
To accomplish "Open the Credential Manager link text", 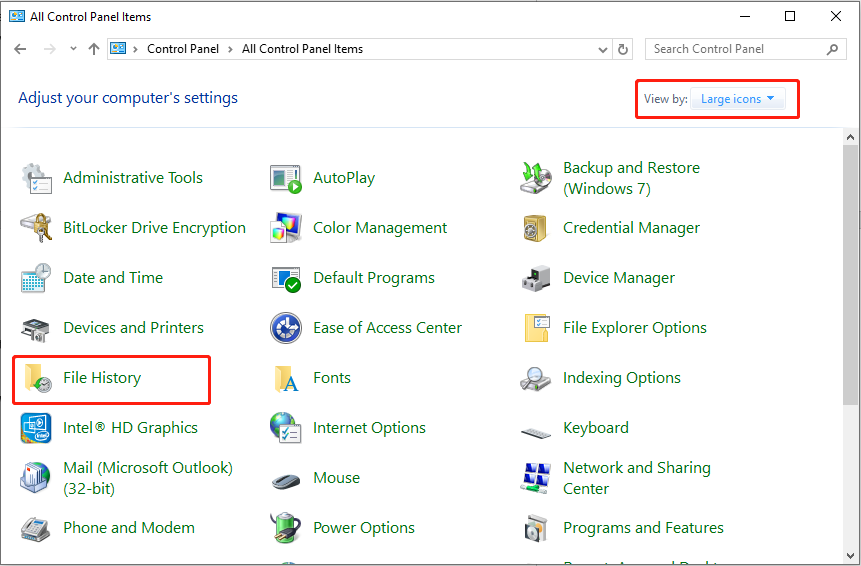I will click(631, 228).
